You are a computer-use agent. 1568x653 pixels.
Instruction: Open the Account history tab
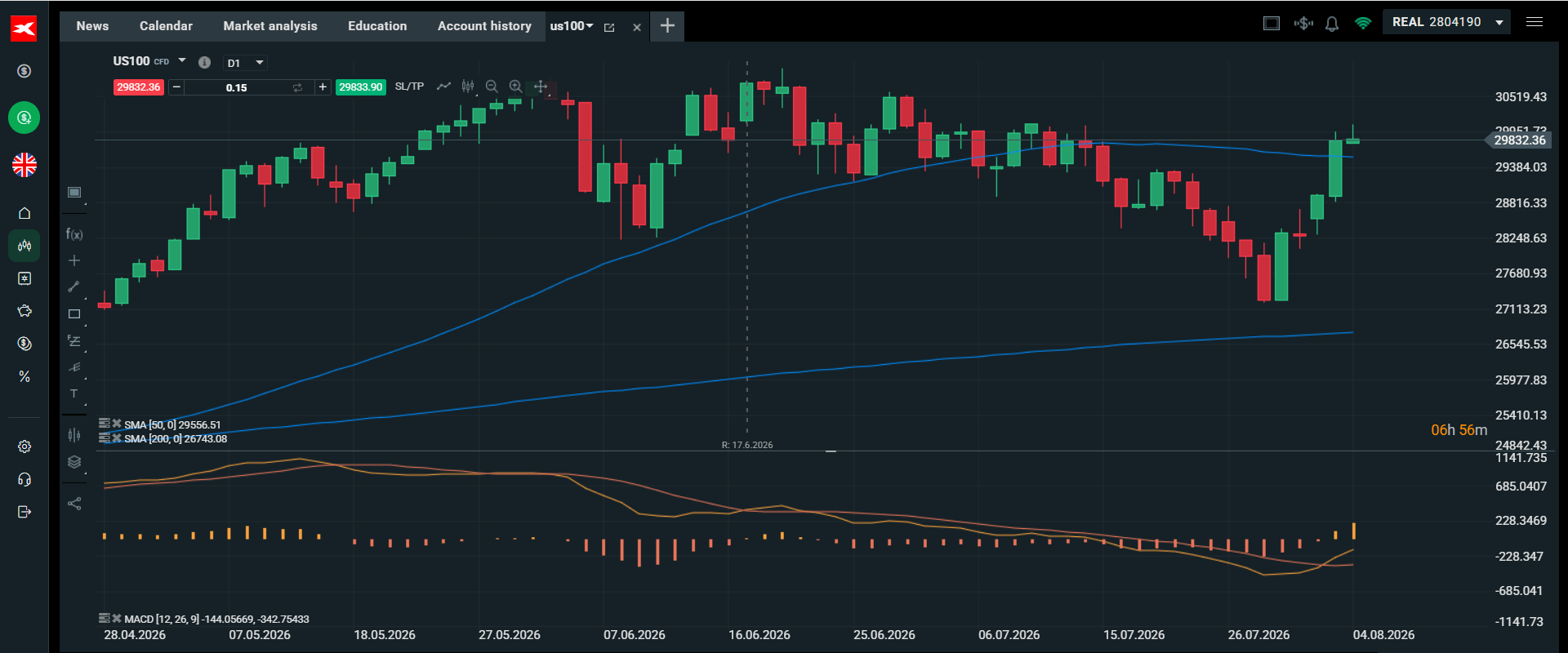[484, 26]
